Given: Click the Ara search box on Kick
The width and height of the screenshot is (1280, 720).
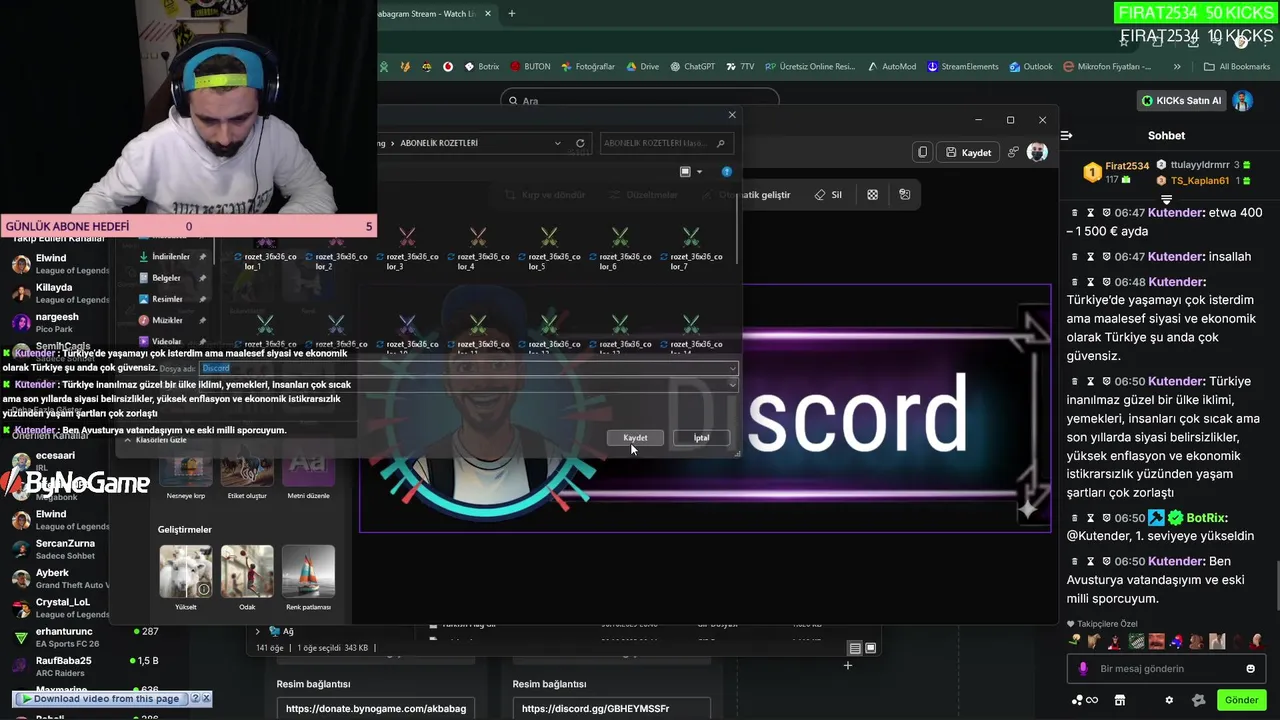Looking at the screenshot, I should pyautogui.click(x=640, y=100).
